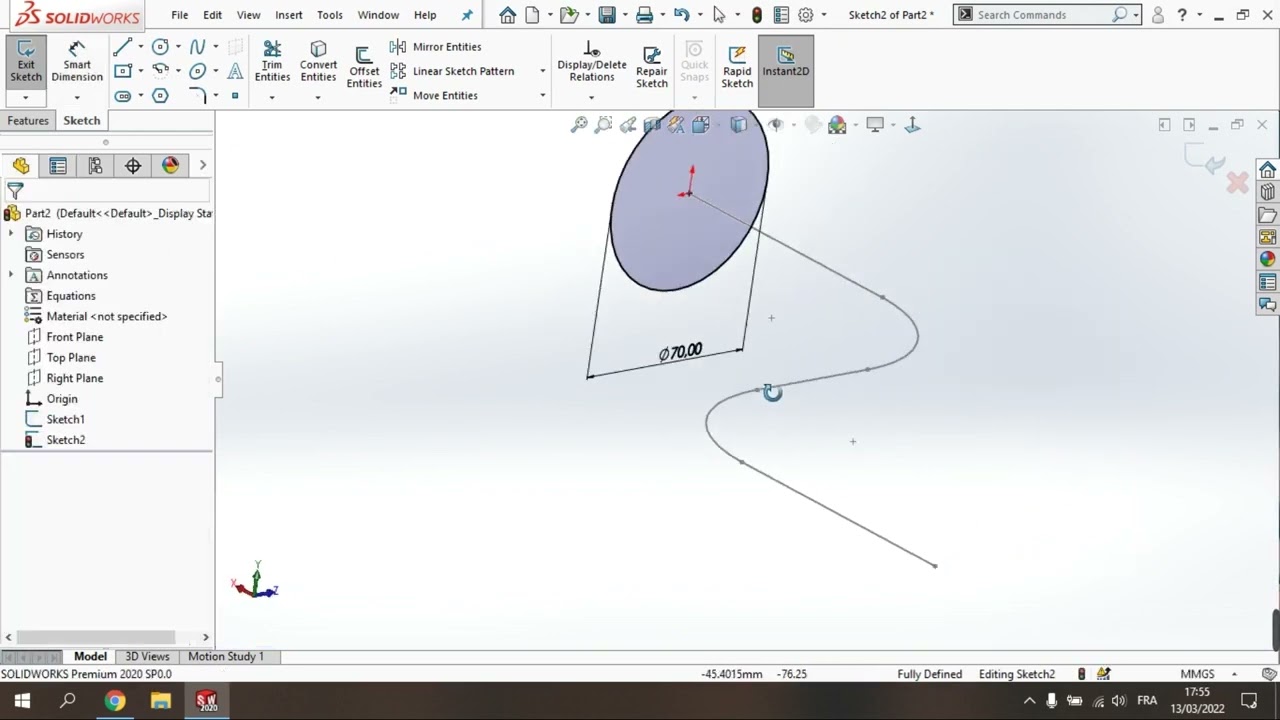Open the Tools menu
The width and height of the screenshot is (1280, 720).
click(x=329, y=15)
